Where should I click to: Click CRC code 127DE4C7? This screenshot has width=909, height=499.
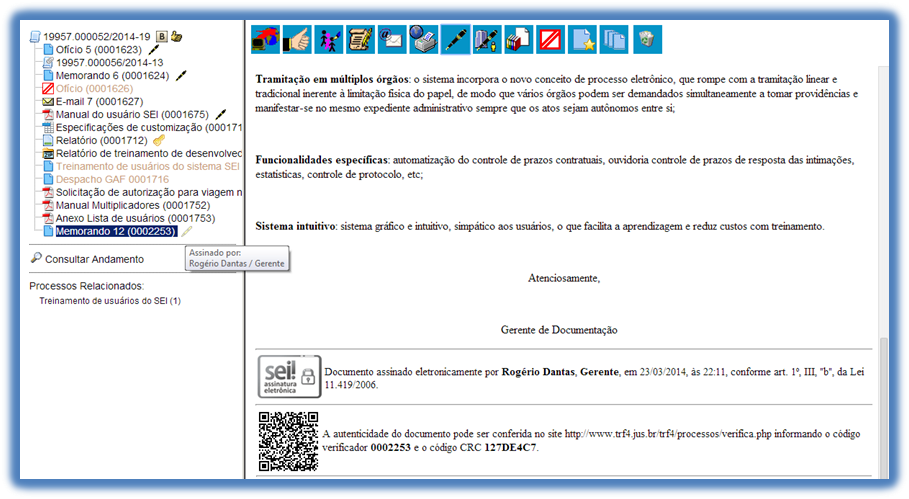click(510, 447)
